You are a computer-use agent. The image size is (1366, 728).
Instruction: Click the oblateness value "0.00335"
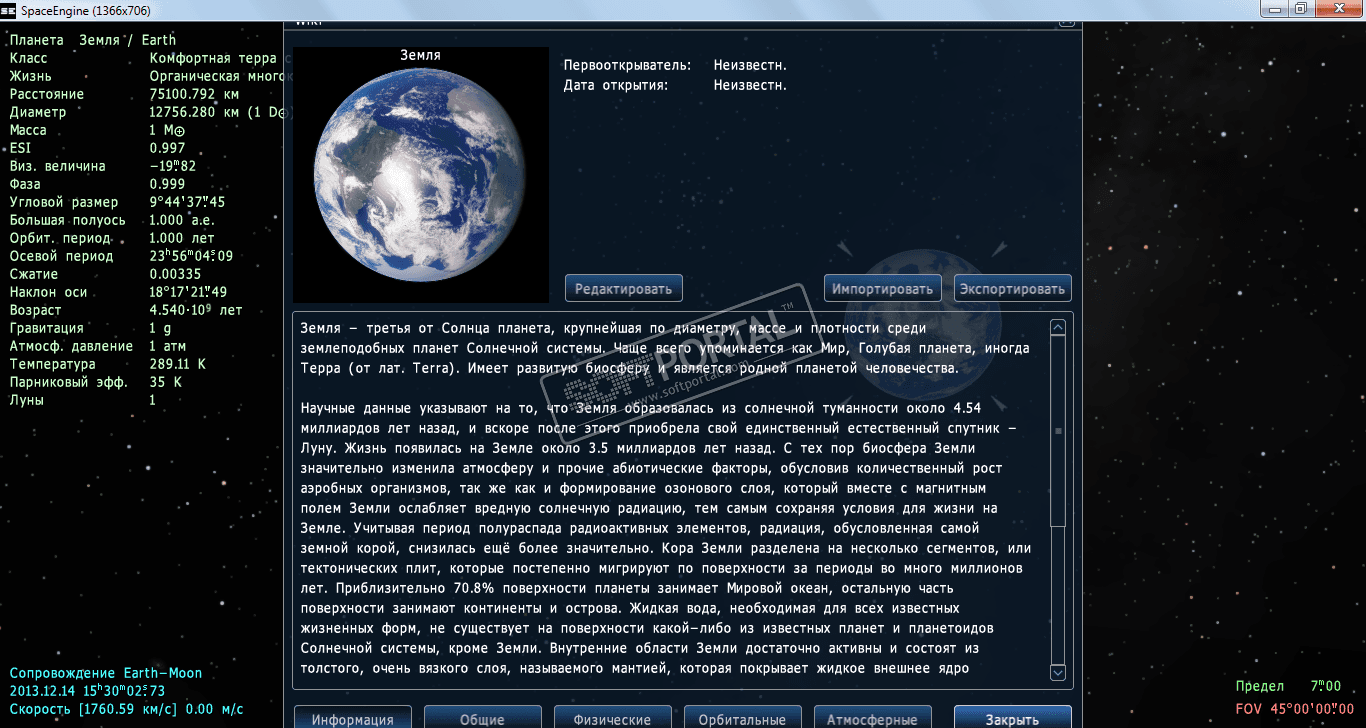tap(175, 274)
